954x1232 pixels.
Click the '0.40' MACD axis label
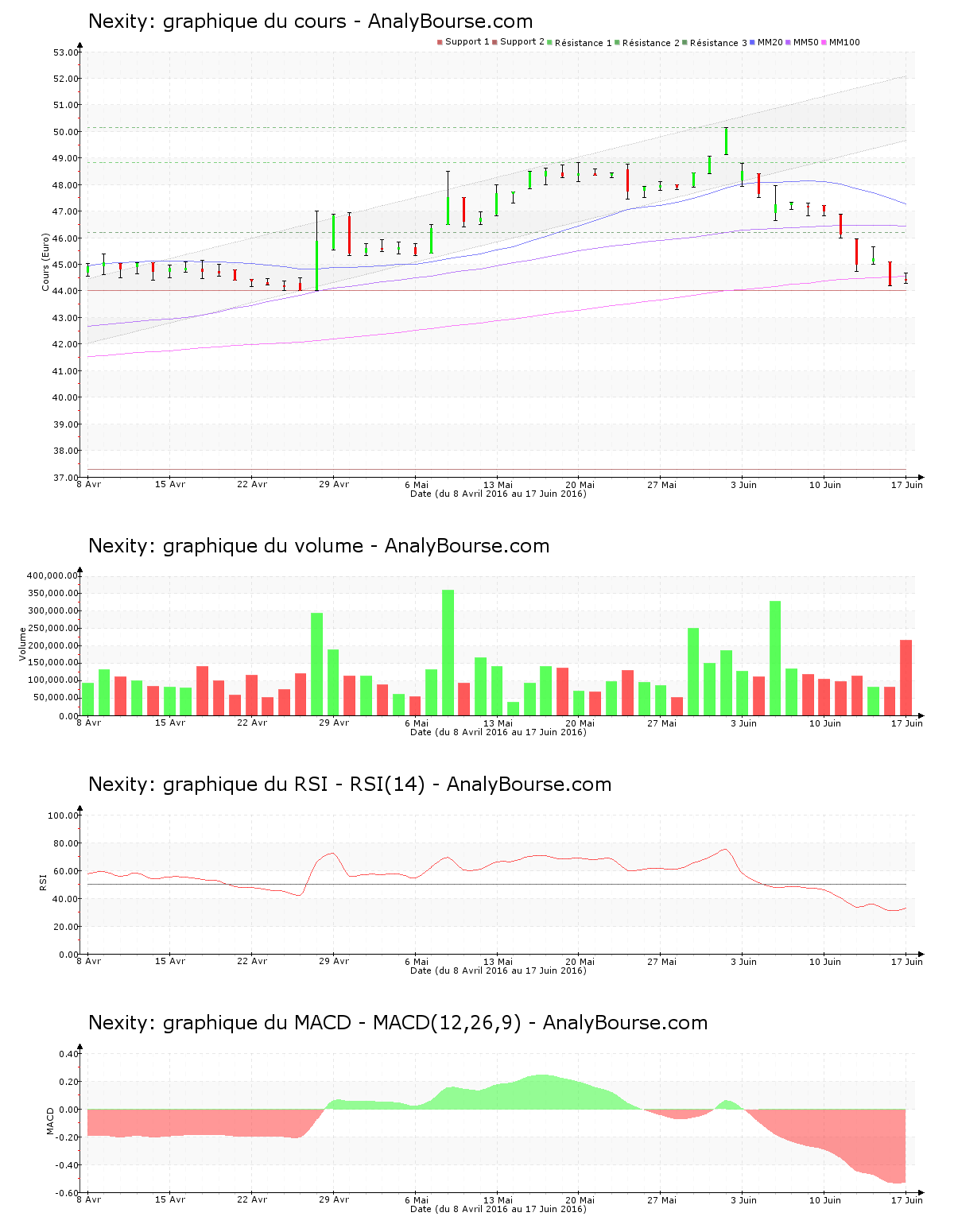click(x=69, y=1054)
